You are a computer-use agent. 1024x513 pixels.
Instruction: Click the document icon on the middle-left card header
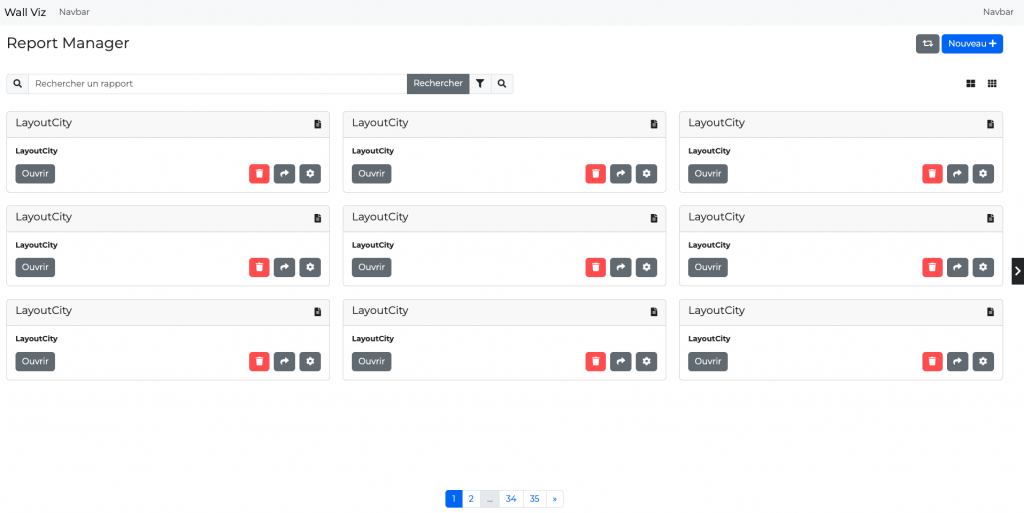point(317,218)
